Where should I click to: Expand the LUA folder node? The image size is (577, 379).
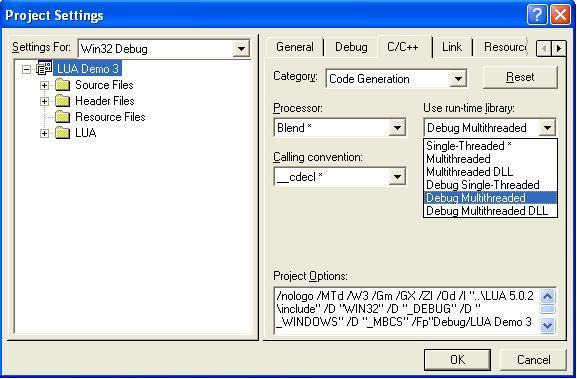pos(44,133)
